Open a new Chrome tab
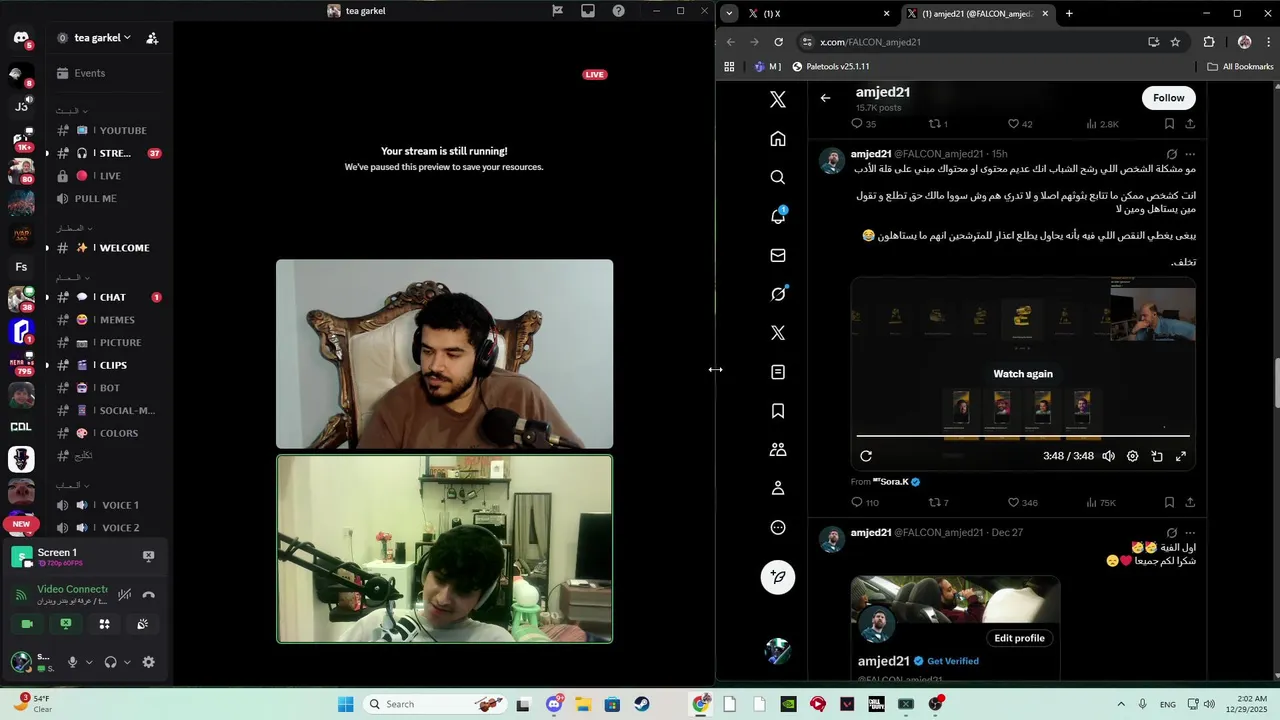This screenshot has width=1280, height=720. pyautogui.click(x=1069, y=14)
